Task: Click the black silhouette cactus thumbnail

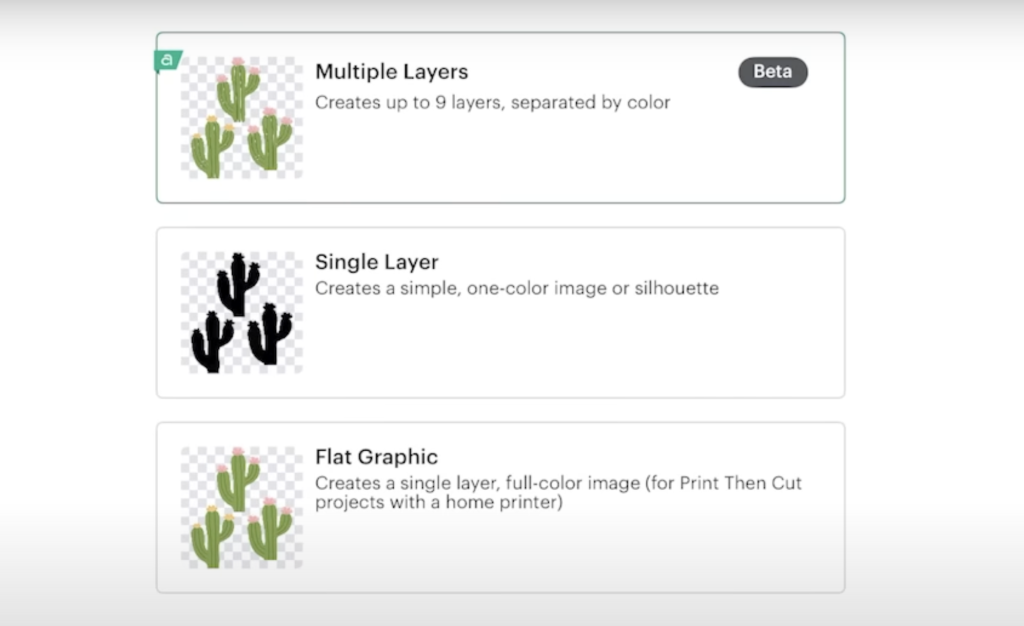Action: tap(240, 310)
